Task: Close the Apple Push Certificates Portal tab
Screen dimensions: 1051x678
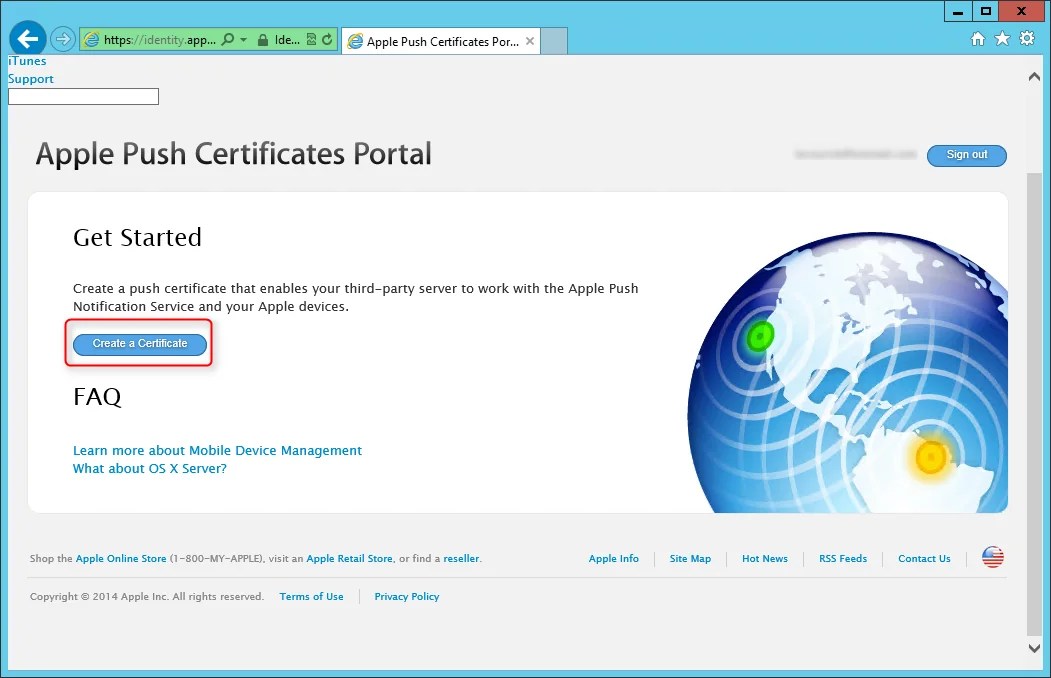Action: (x=530, y=42)
